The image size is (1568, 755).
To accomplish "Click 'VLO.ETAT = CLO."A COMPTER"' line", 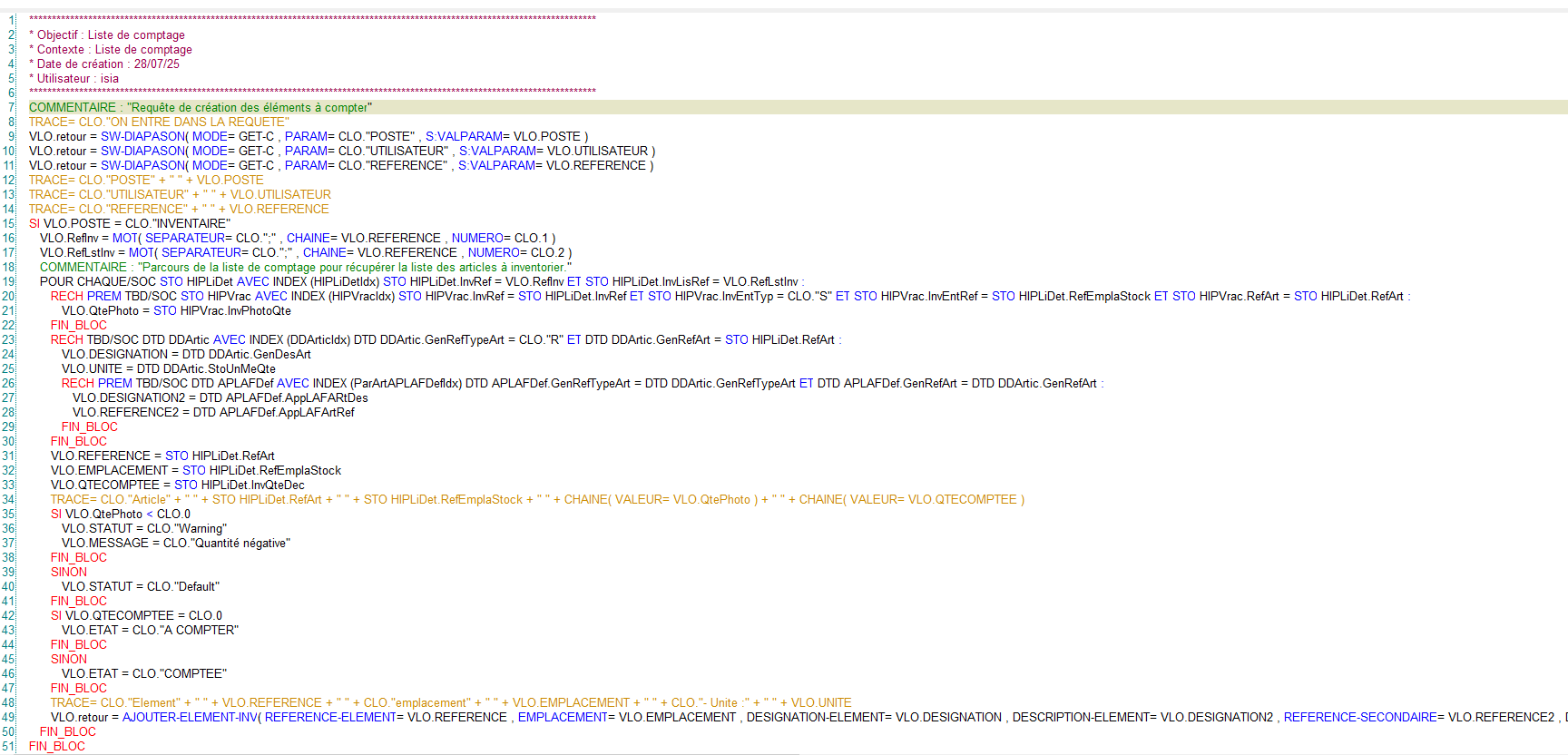I will click(150, 630).
